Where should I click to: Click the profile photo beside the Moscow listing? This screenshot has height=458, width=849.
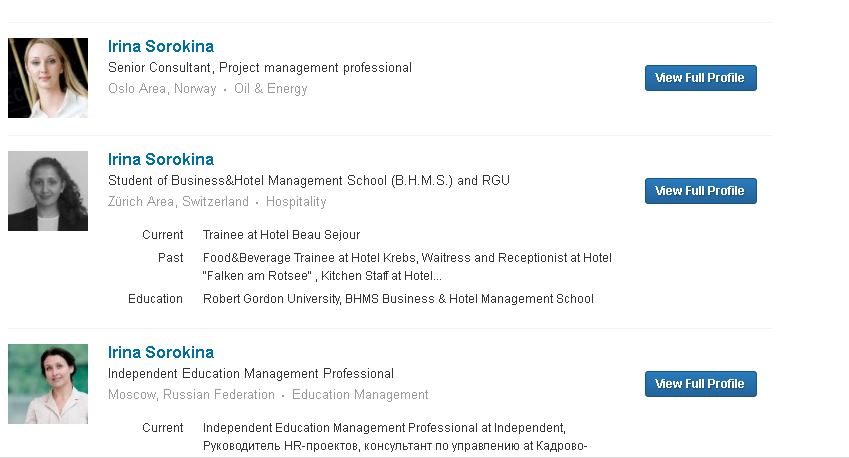coord(48,384)
